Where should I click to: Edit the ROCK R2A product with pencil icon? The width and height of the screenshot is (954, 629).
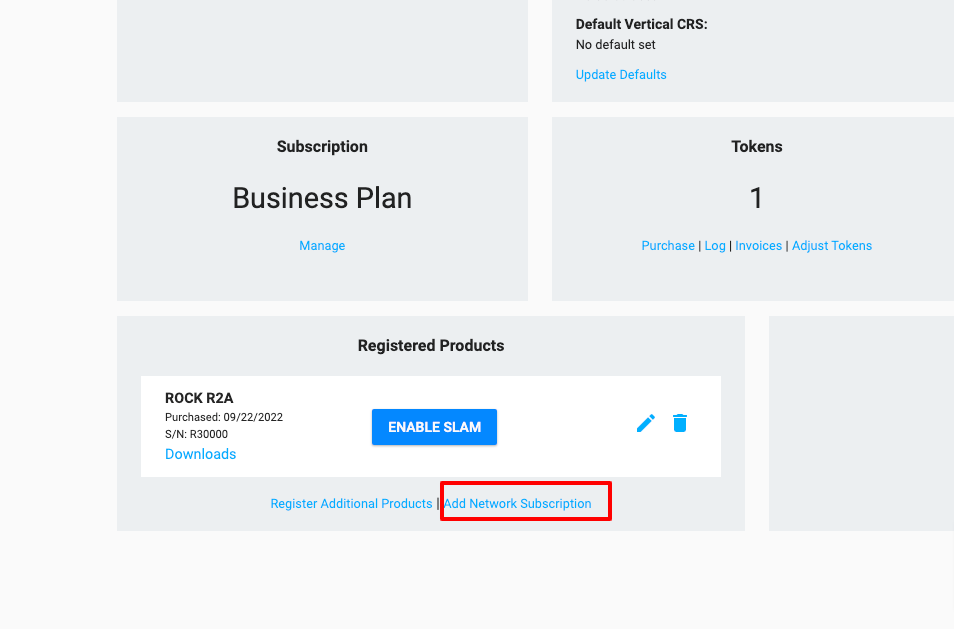[x=646, y=423]
